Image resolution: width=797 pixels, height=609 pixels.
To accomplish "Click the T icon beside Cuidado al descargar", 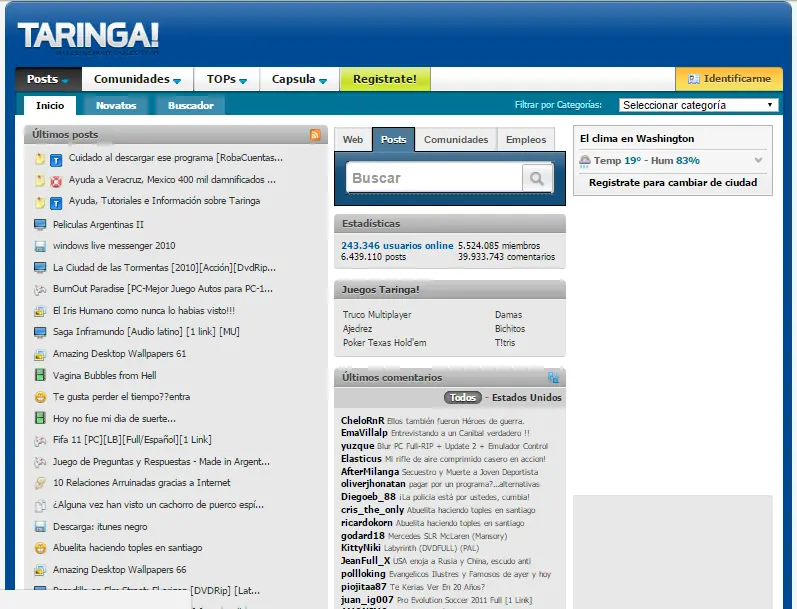I will pos(56,161).
